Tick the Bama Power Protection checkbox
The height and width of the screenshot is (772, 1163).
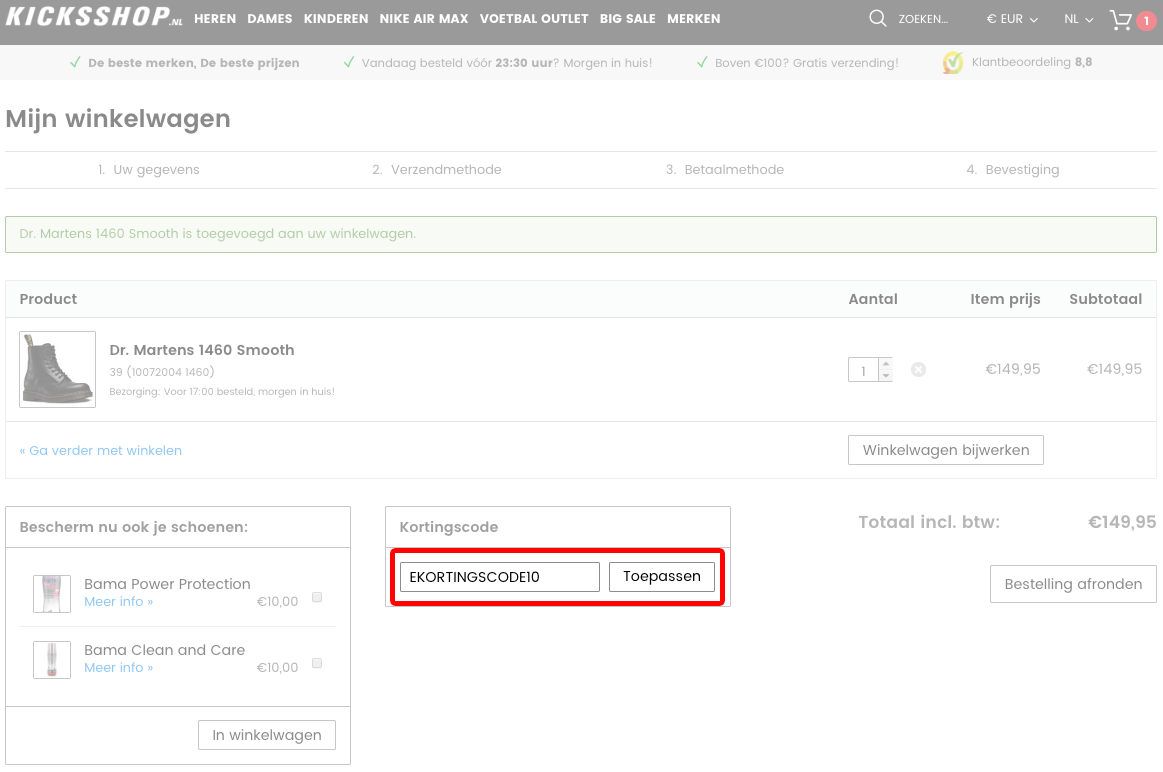tap(317, 597)
